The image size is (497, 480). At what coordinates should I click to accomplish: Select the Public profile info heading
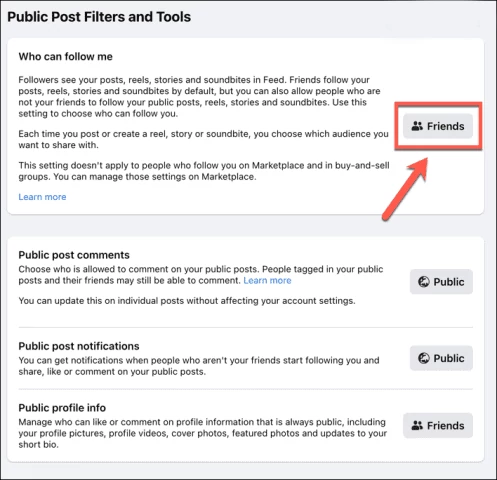[62, 408]
